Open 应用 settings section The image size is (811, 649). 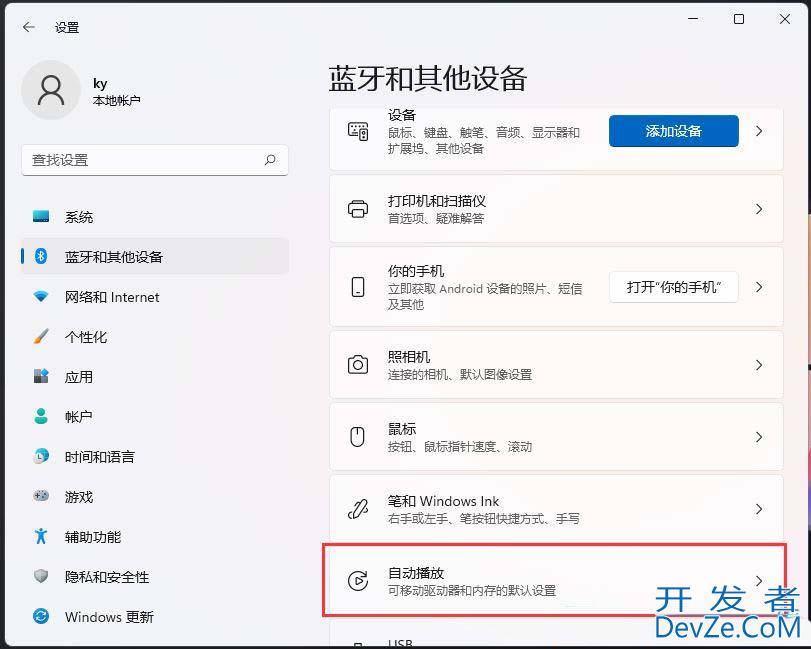coord(155,376)
